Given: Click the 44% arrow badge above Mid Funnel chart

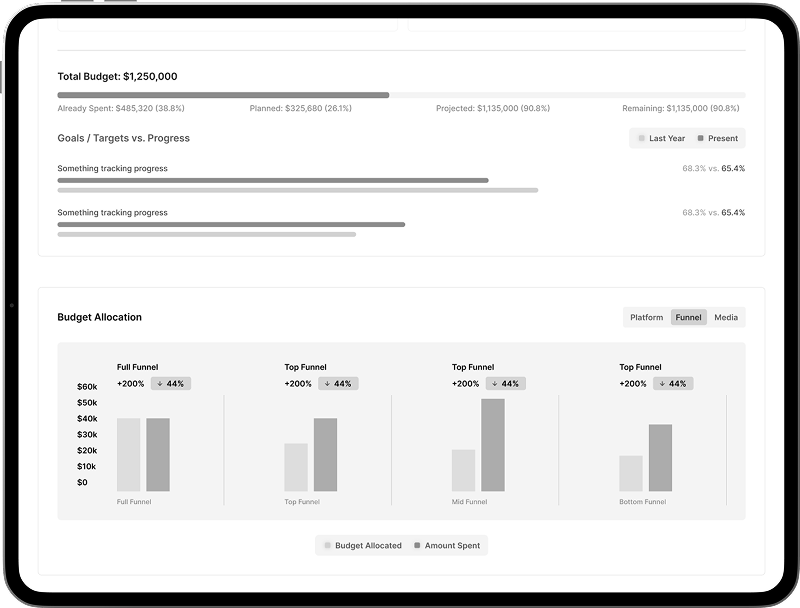Looking at the screenshot, I should tap(506, 384).
